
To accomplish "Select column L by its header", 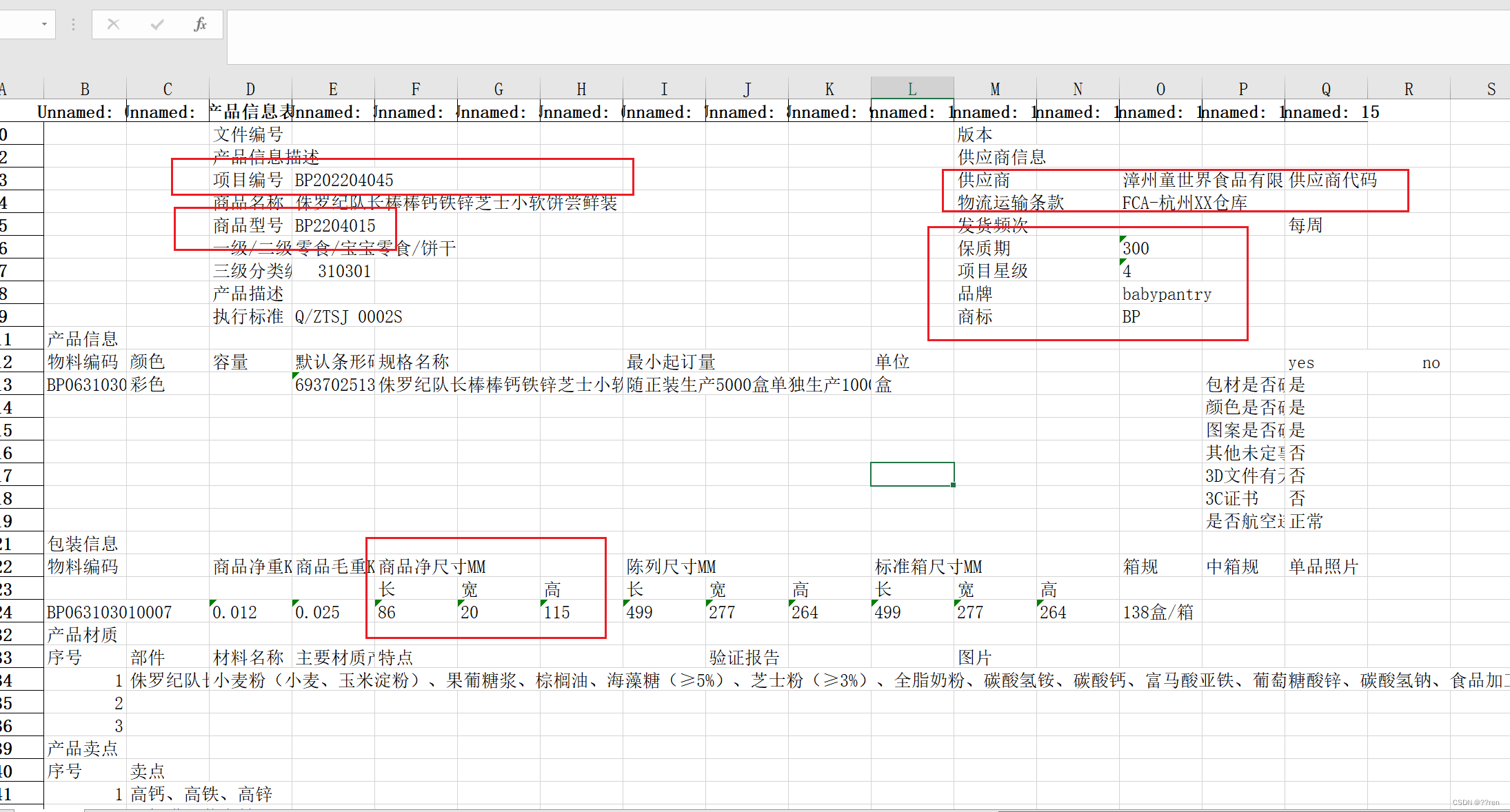I will click(912, 88).
